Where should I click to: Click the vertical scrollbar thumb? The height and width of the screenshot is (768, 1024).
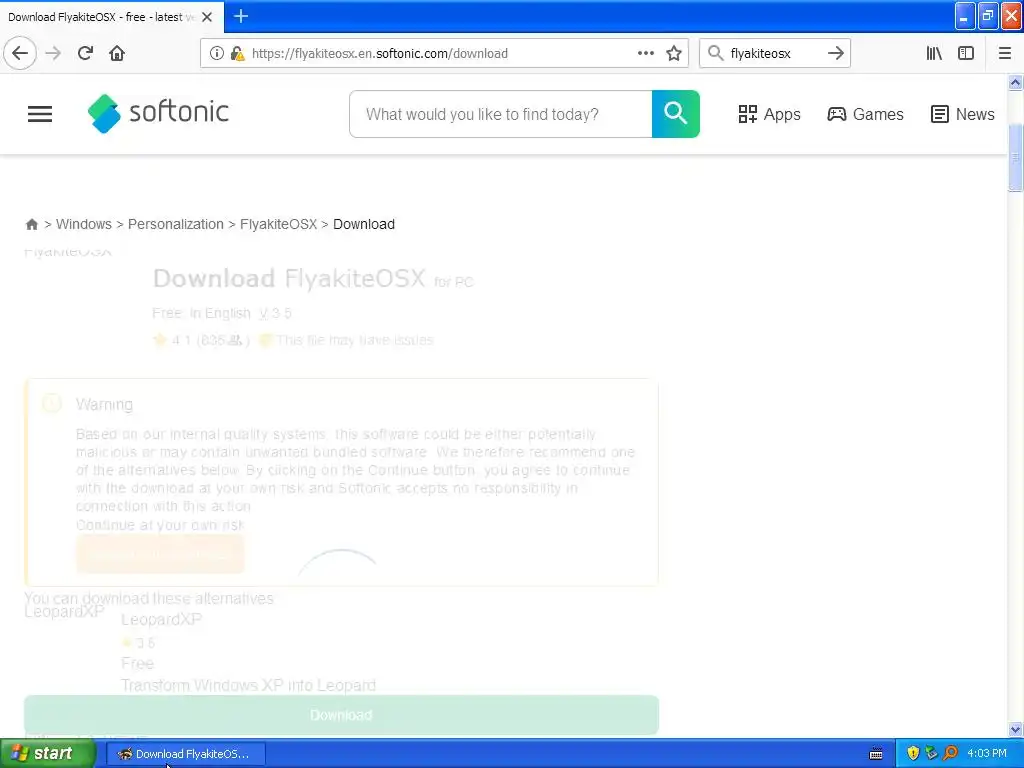click(1015, 157)
